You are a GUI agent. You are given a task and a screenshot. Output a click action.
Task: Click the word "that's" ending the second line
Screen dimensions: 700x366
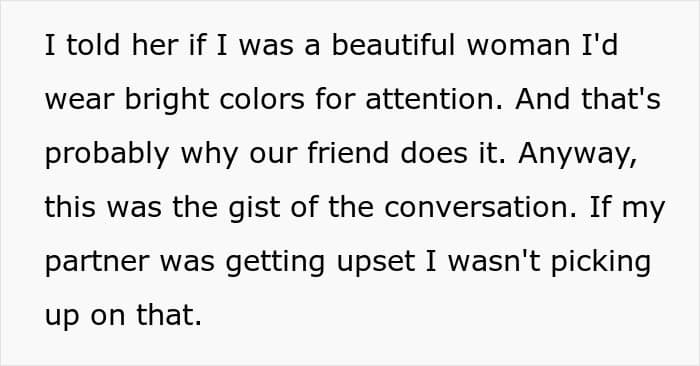tap(621, 99)
